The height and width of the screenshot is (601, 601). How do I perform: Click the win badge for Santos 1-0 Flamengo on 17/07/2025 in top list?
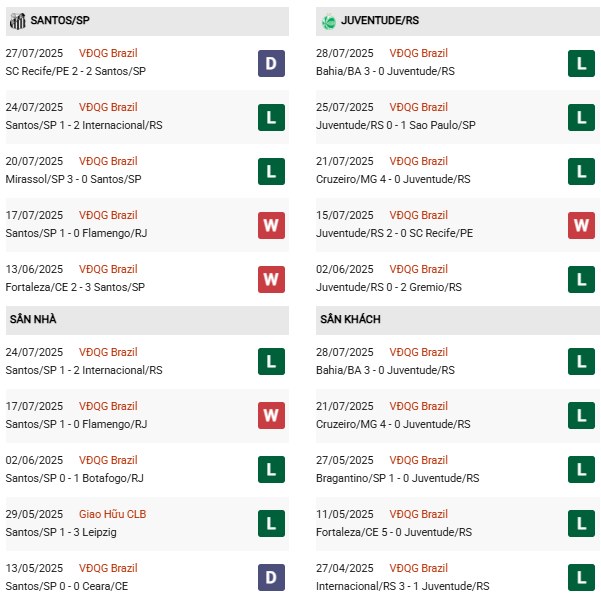[270, 225]
